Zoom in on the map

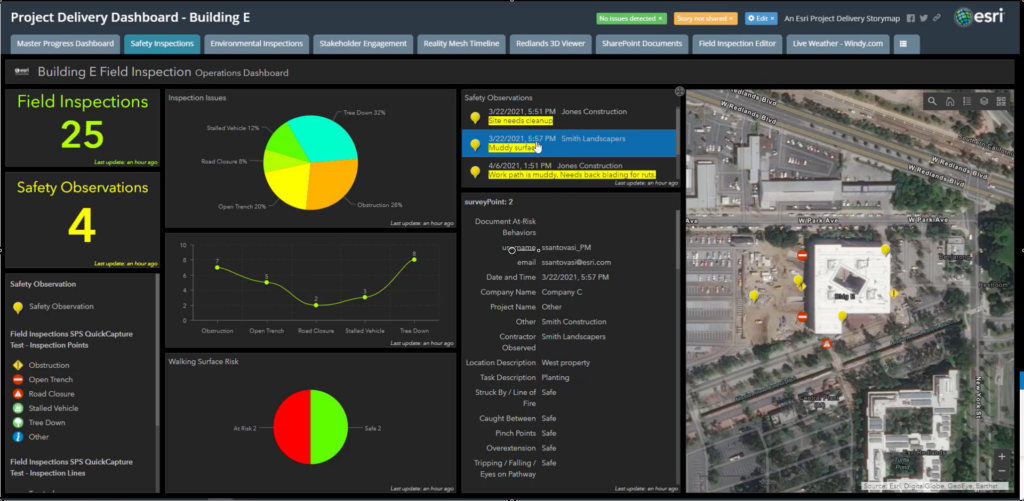[1002, 457]
